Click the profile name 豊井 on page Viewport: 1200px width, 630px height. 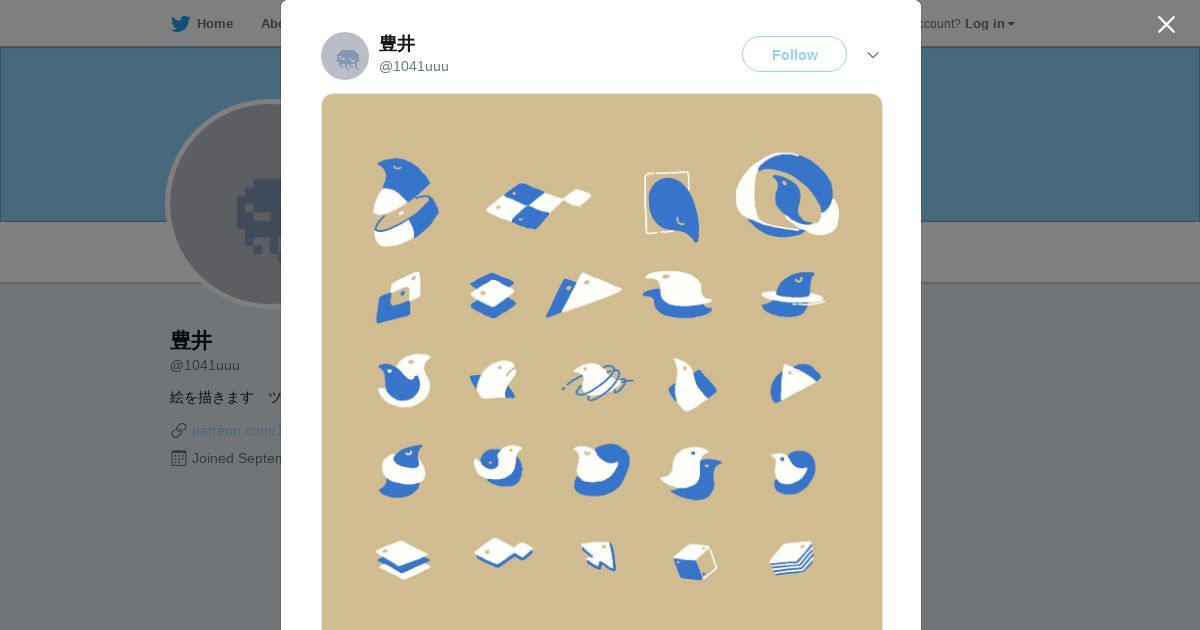[191, 340]
